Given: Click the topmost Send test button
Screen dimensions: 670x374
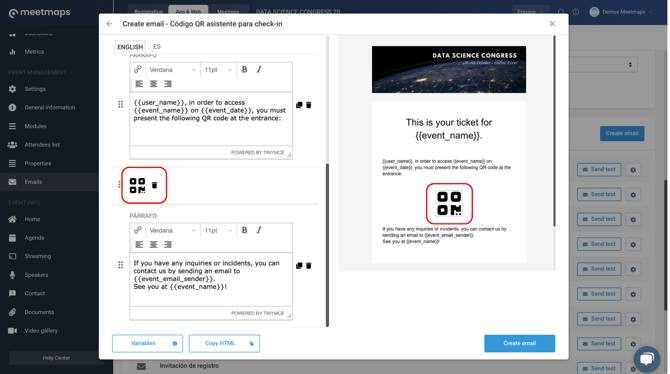Looking at the screenshot, I should pyautogui.click(x=599, y=169).
